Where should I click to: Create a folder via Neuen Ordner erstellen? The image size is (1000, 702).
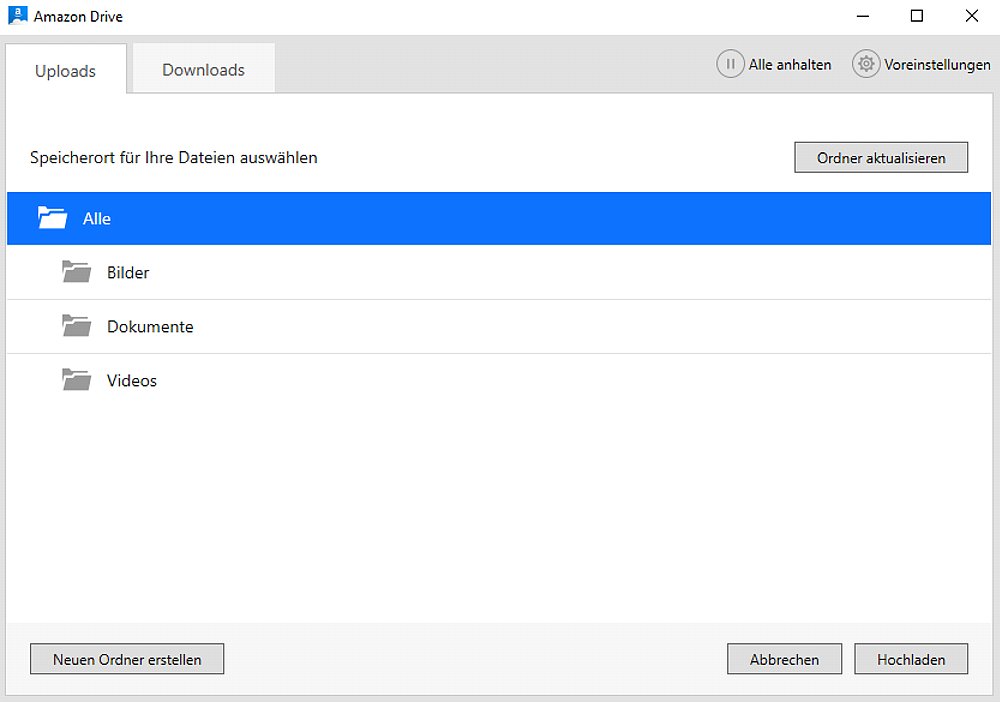[127, 659]
